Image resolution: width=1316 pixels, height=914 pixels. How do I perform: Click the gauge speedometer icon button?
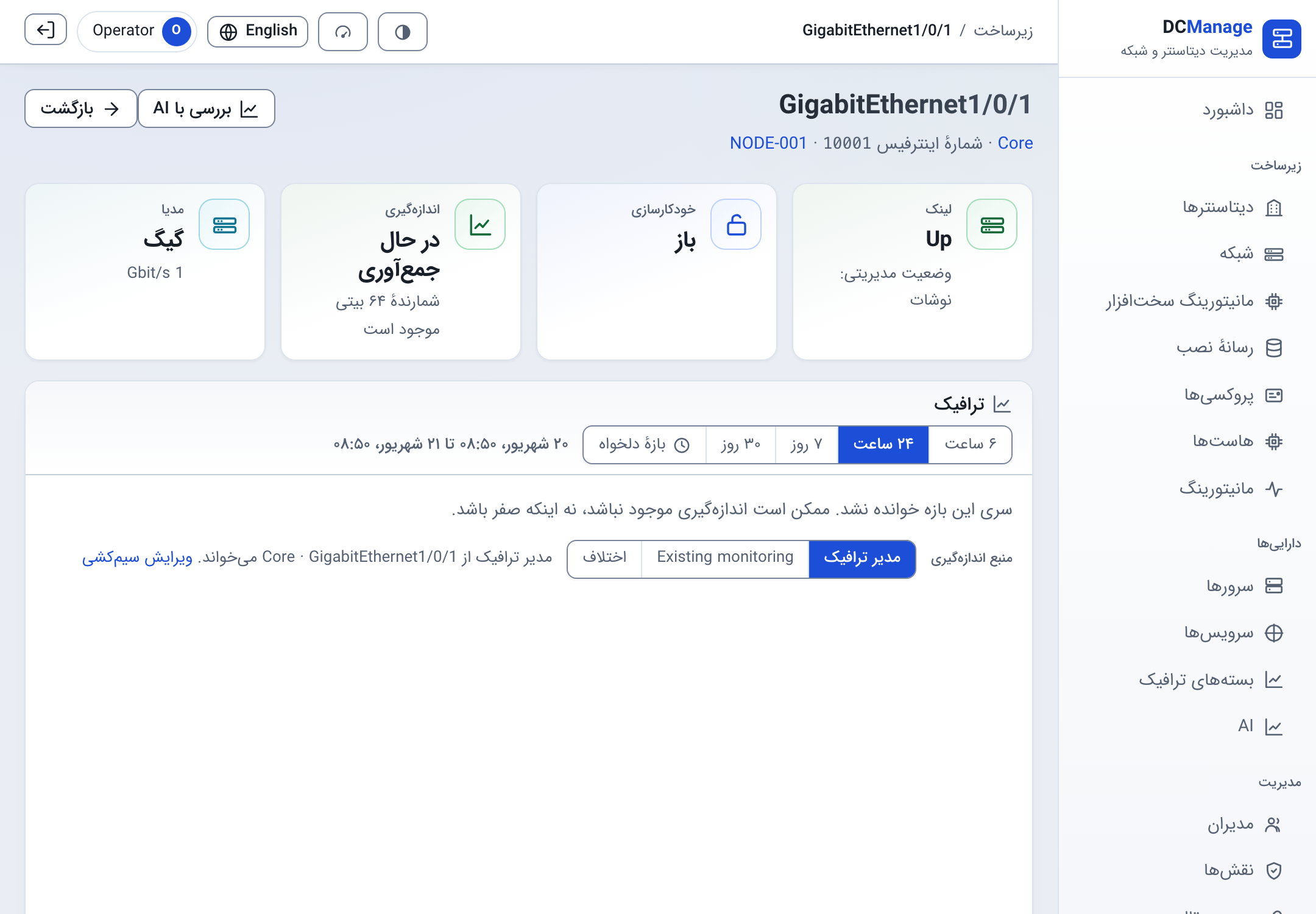(343, 32)
